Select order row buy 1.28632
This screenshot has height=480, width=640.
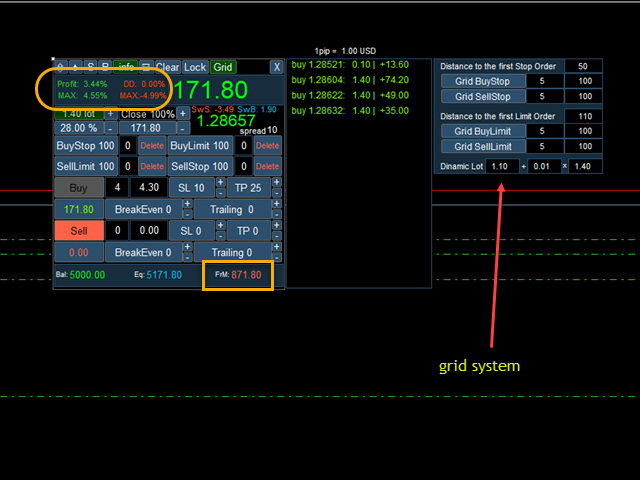(x=350, y=111)
